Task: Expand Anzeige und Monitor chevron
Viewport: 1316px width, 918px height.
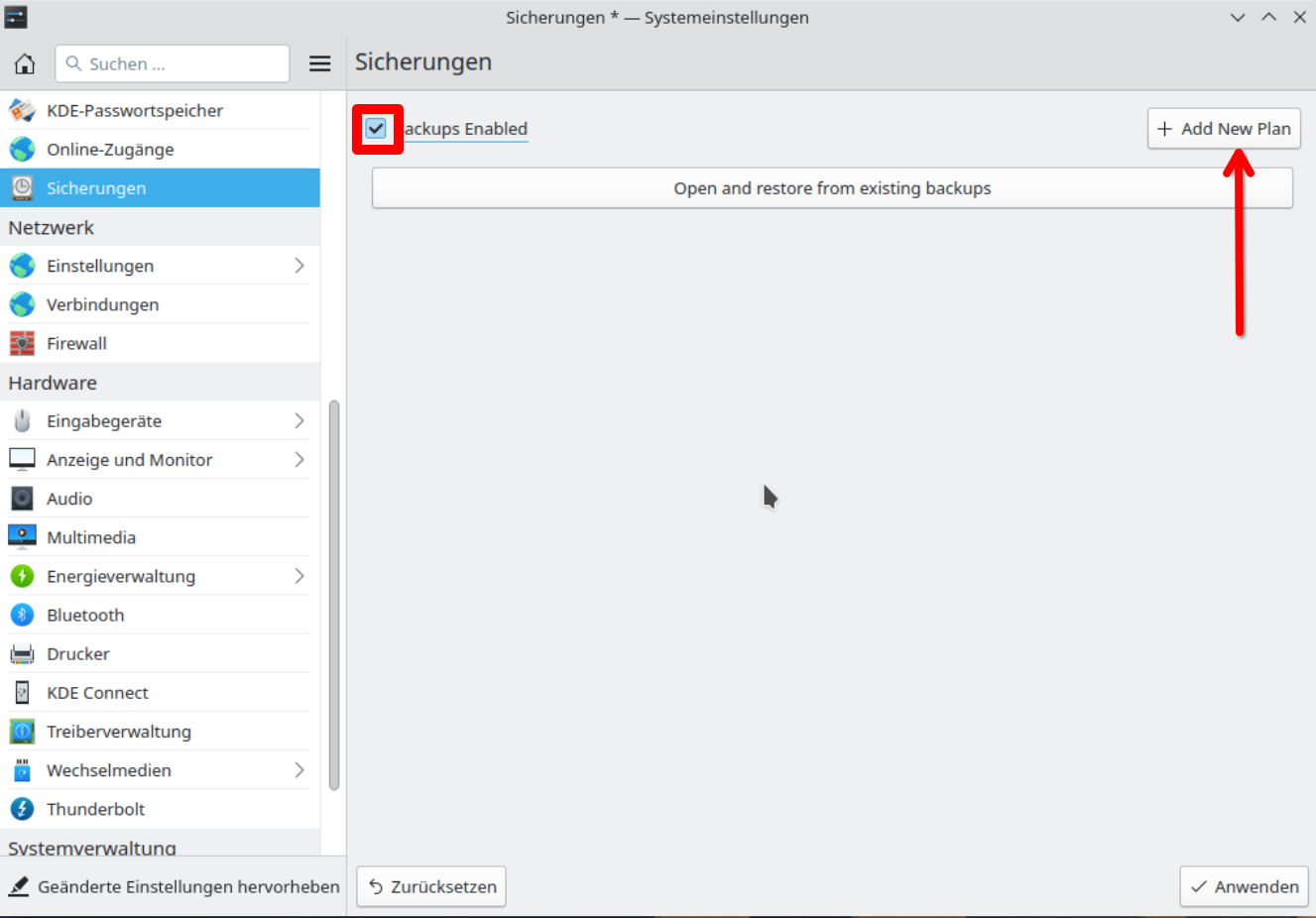Action: click(x=299, y=460)
